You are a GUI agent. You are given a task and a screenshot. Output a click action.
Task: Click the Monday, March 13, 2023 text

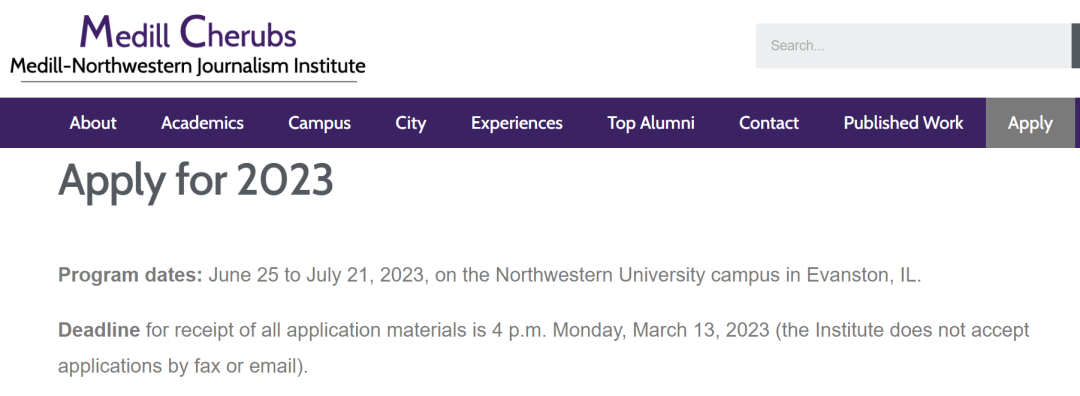661,330
